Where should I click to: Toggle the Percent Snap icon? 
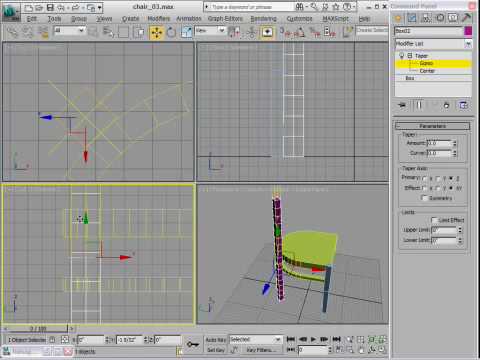coord(315,32)
